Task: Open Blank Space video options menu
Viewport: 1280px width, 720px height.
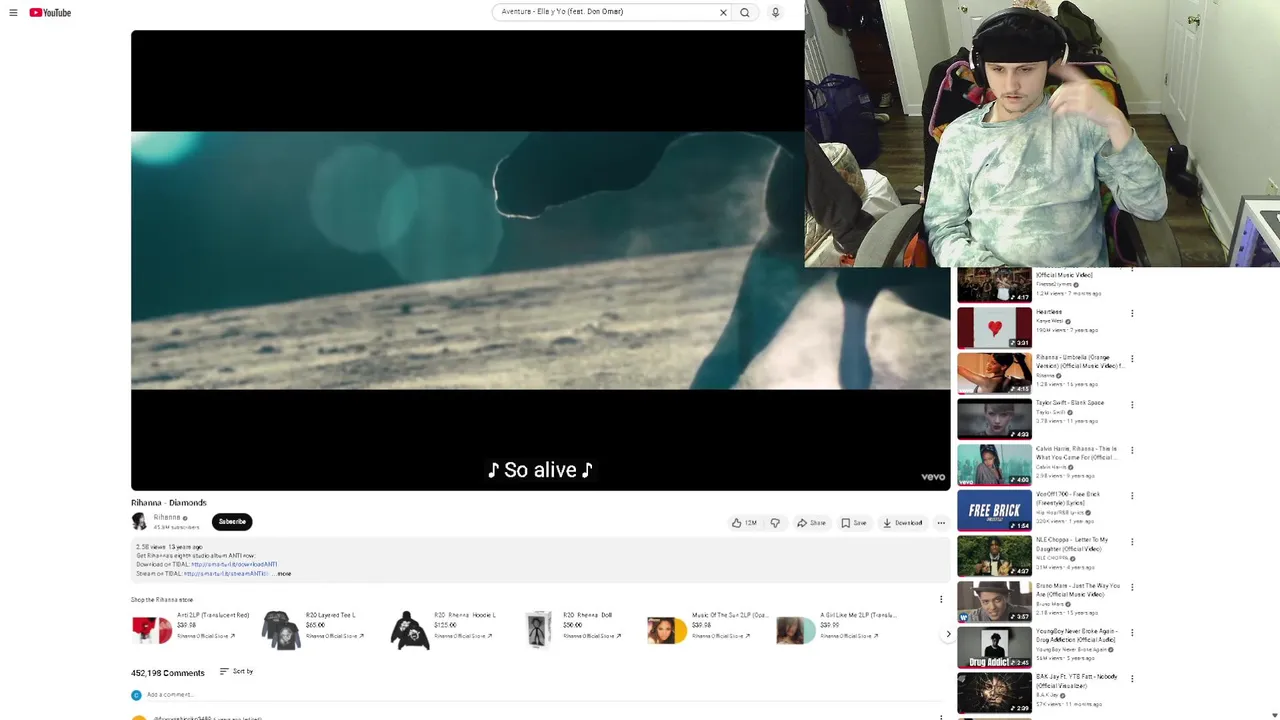Action: [1132, 405]
